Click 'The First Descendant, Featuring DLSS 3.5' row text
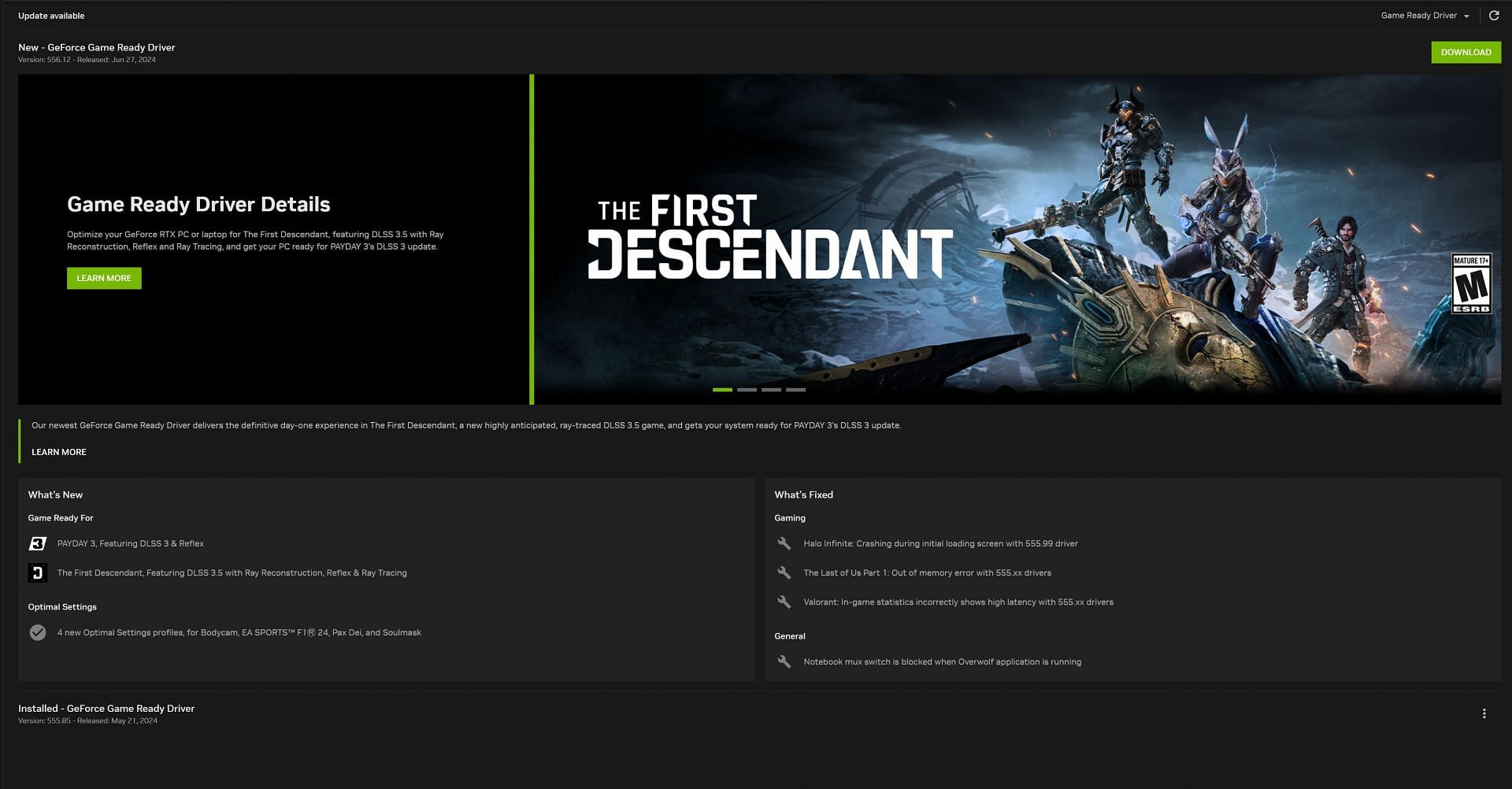1512x789 pixels. [232, 572]
